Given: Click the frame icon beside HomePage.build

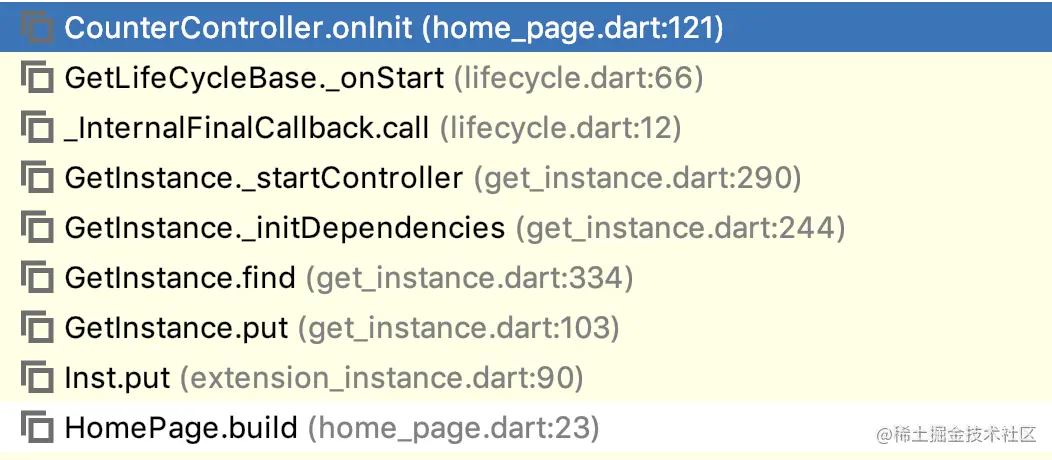Looking at the screenshot, I should 37,428.
